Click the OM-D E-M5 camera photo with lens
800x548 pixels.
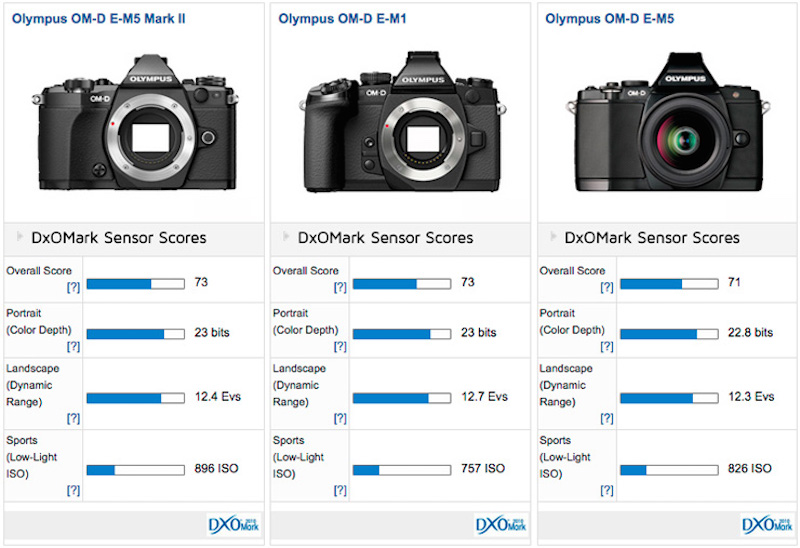pyautogui.click(x=669, y=130)
